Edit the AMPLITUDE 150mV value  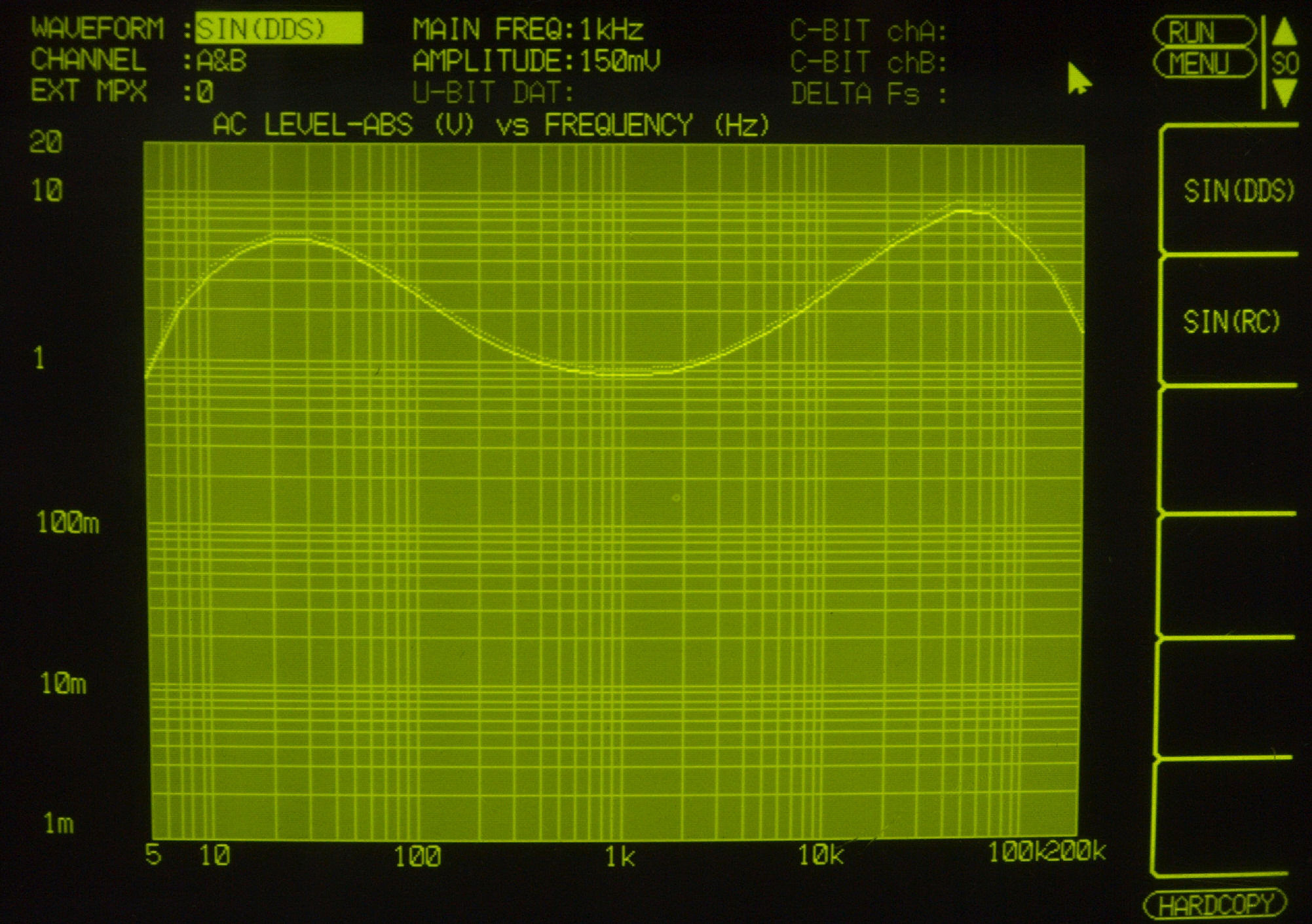click(x=620, y=61)
